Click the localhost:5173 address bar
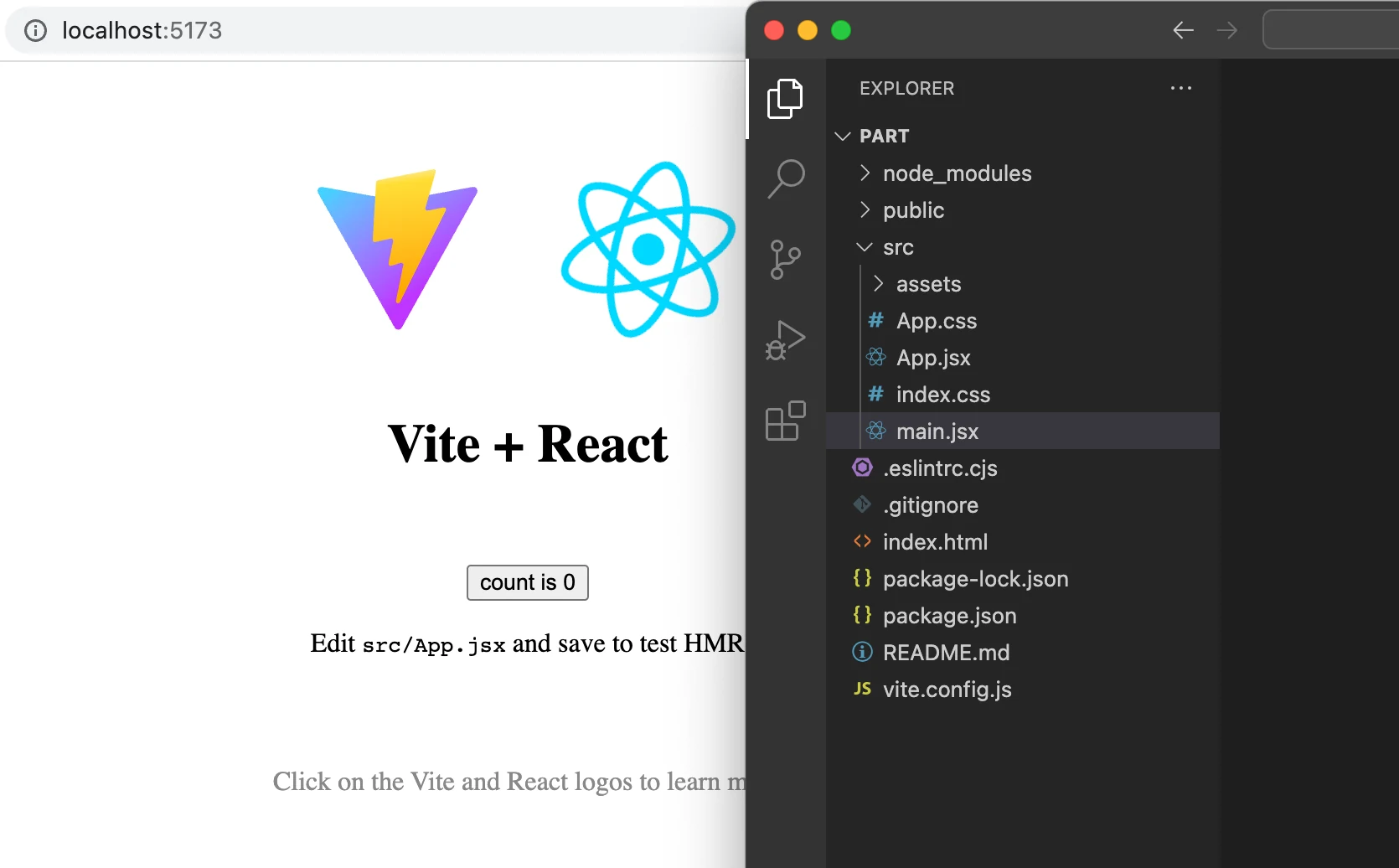Viewport: 1399px width, 868px height. click(x=377, y=31)
